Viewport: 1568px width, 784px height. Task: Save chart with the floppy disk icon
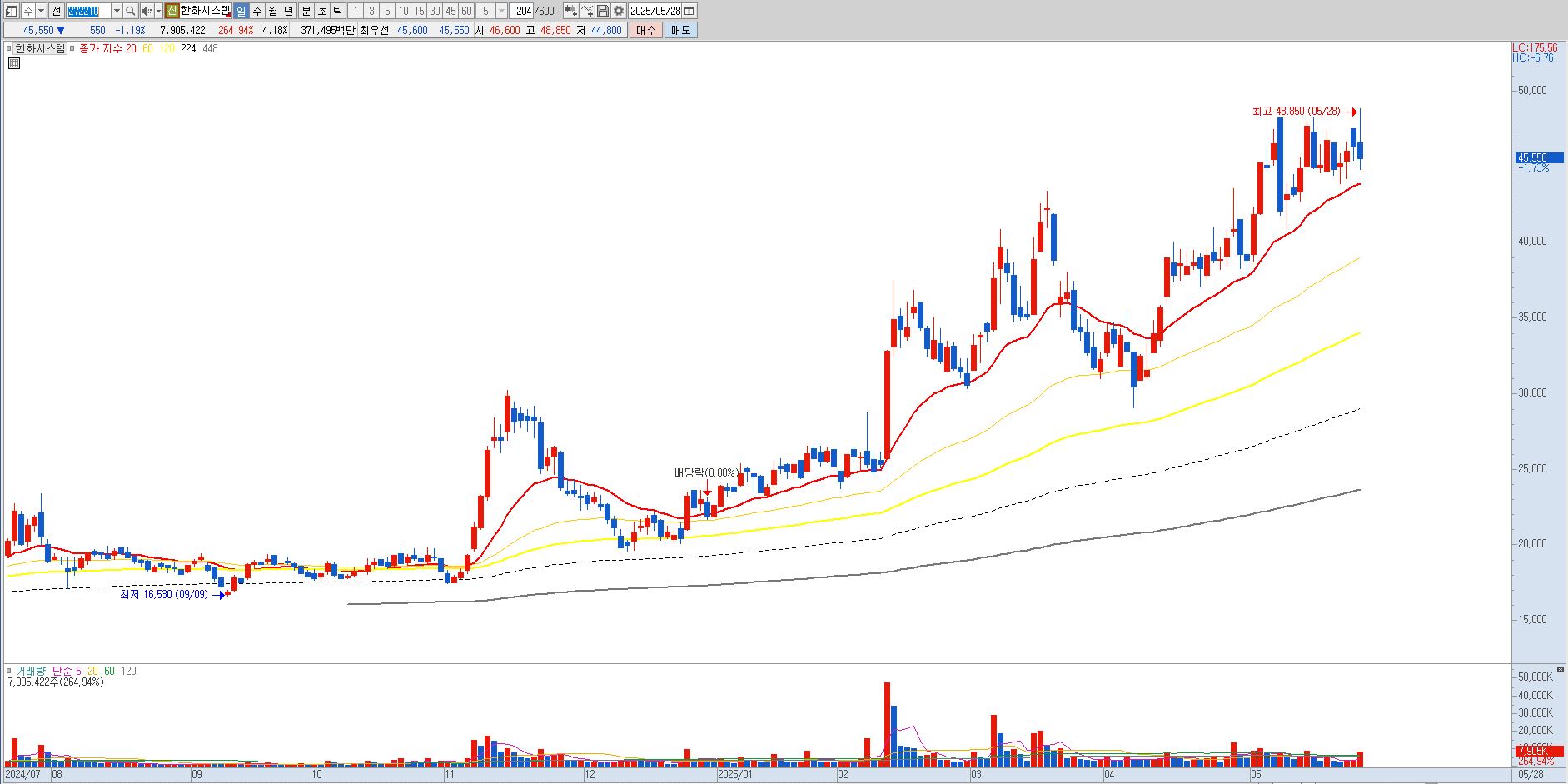[x=603, y=11]
